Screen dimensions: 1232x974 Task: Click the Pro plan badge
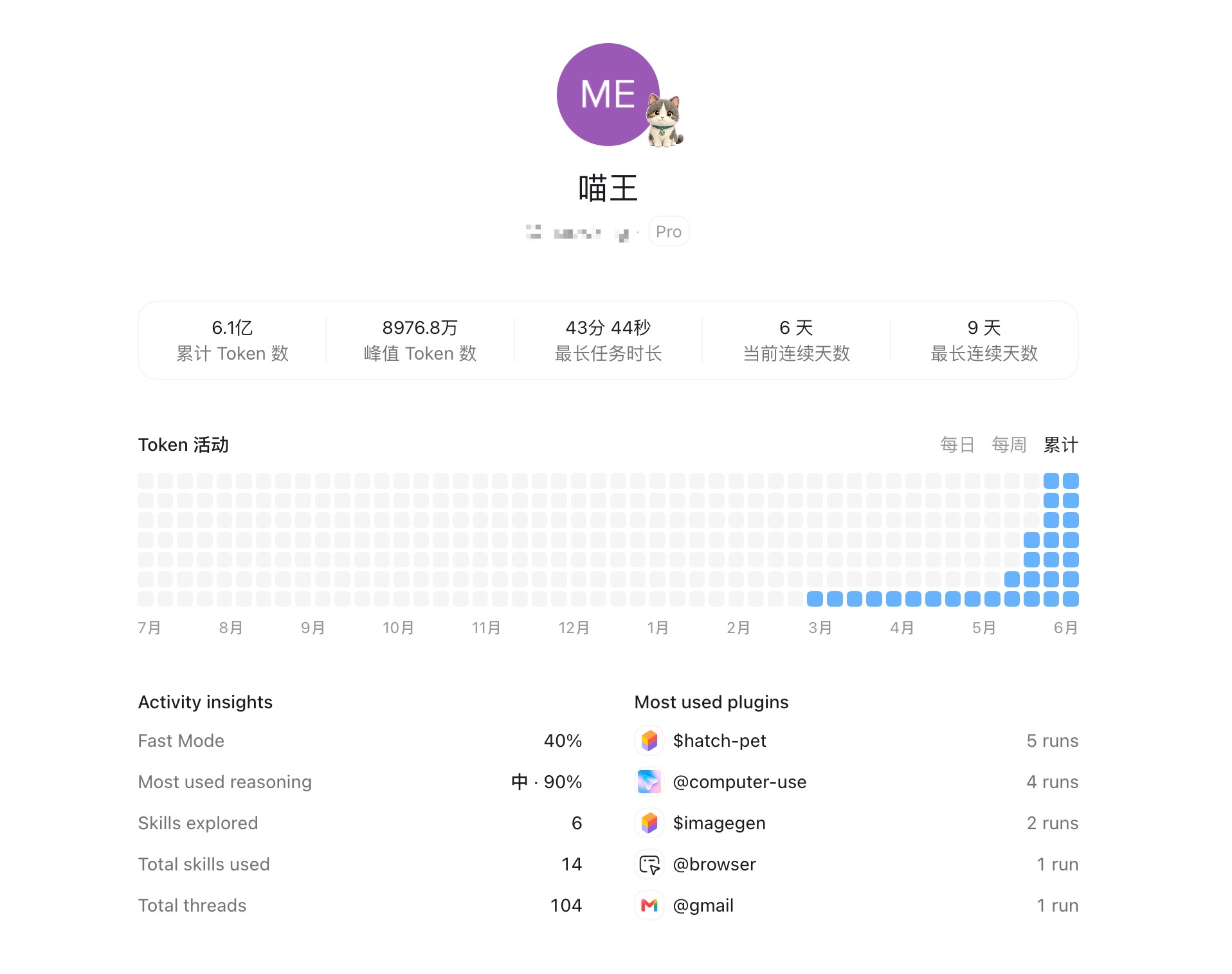(669, 232)
